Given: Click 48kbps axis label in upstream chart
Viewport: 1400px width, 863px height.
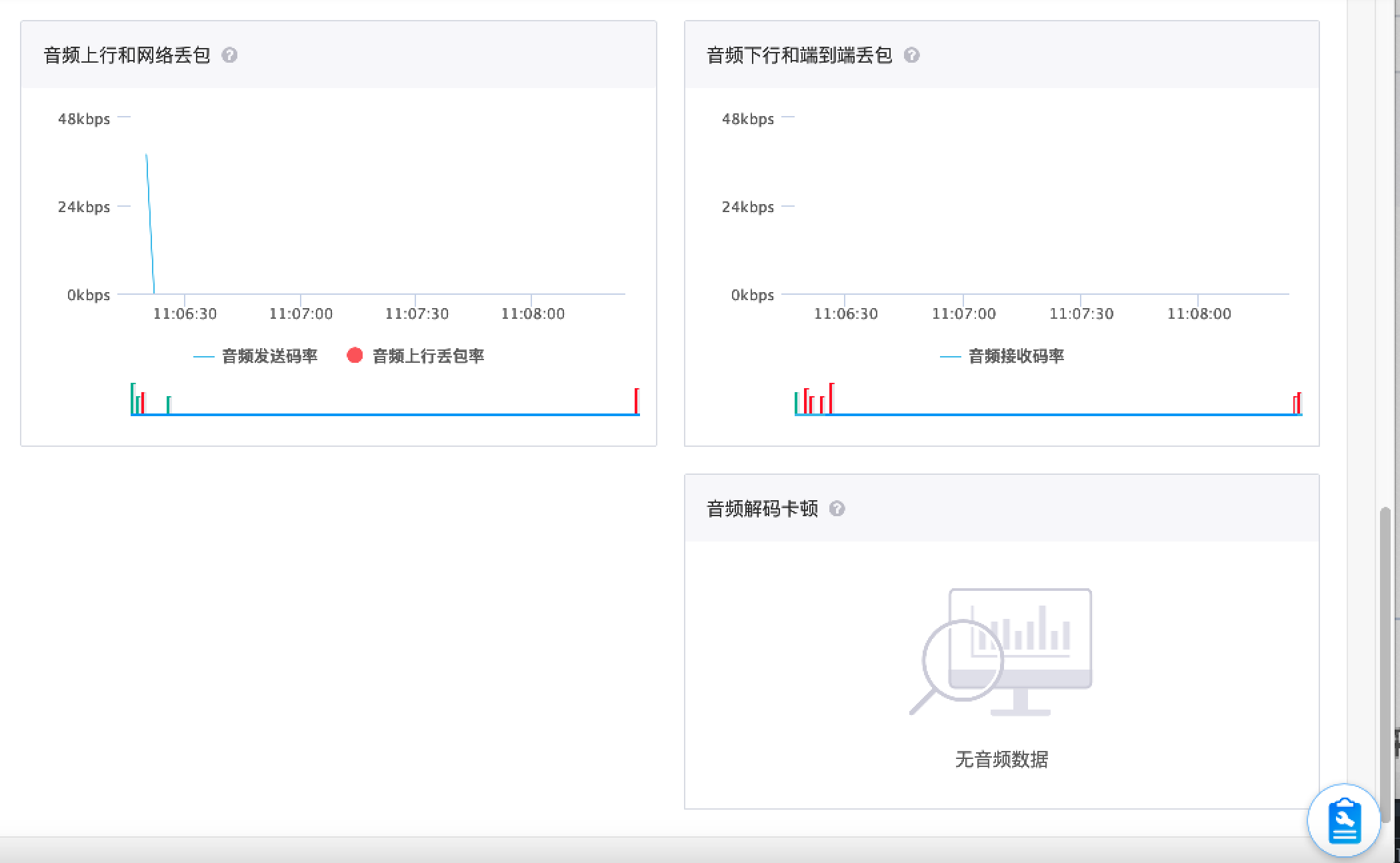Looking at the screenshot, I should (x=84, y=119).
